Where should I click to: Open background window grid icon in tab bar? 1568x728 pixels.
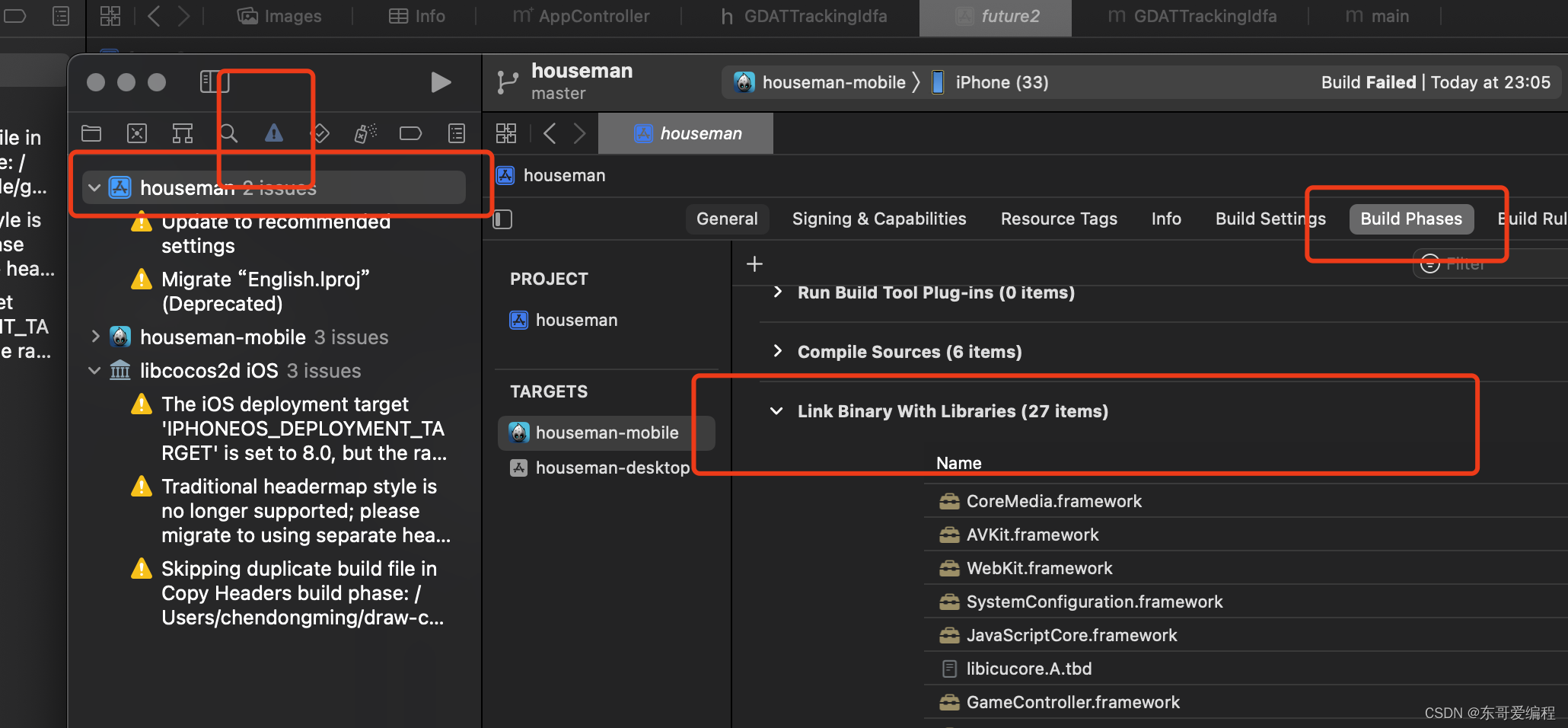click(110, 16)
